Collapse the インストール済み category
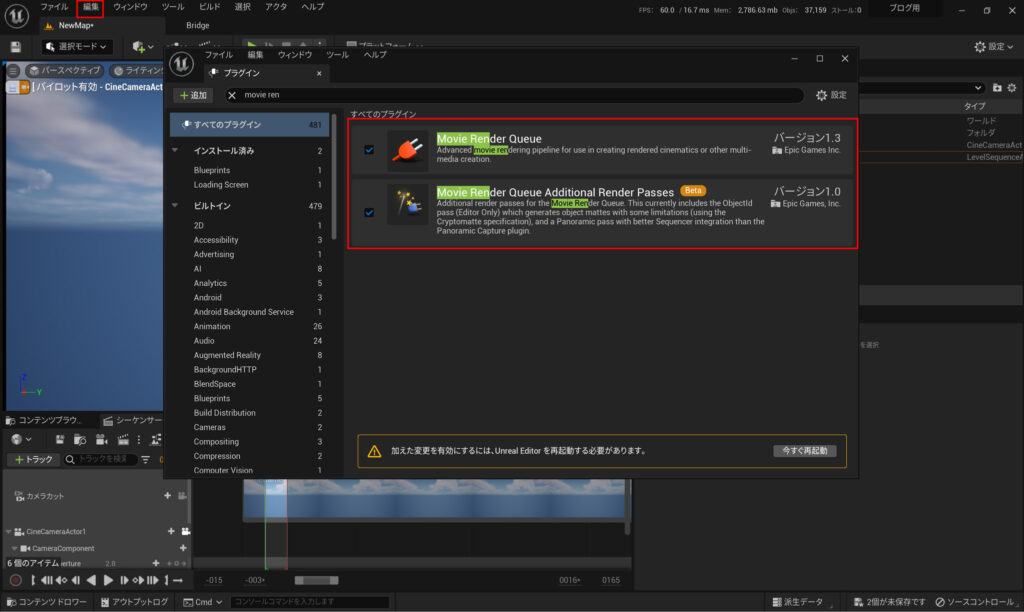1024x612 pixels. pos(176,151)
